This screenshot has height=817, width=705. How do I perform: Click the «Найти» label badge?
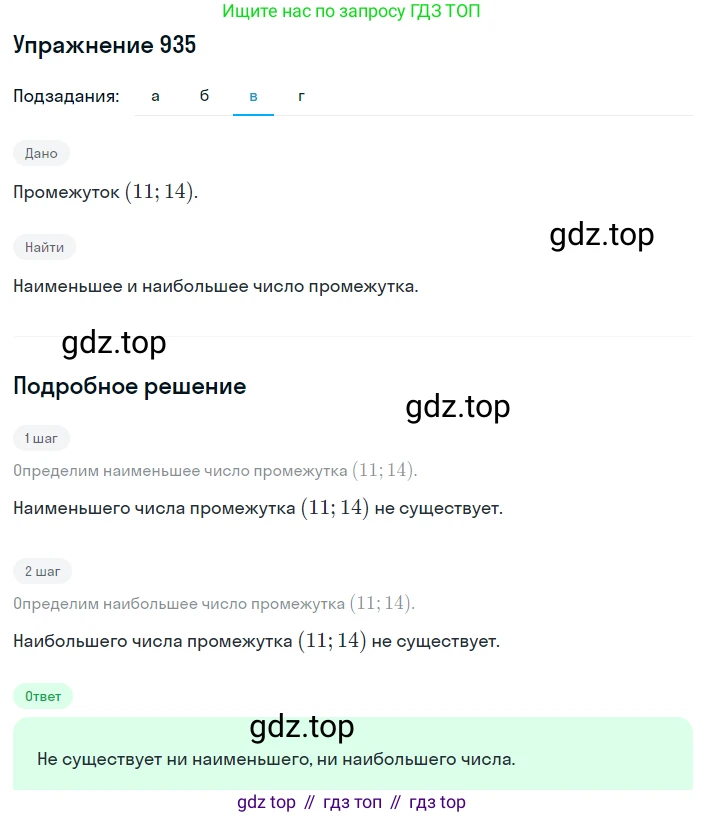(x=44, y=247)
